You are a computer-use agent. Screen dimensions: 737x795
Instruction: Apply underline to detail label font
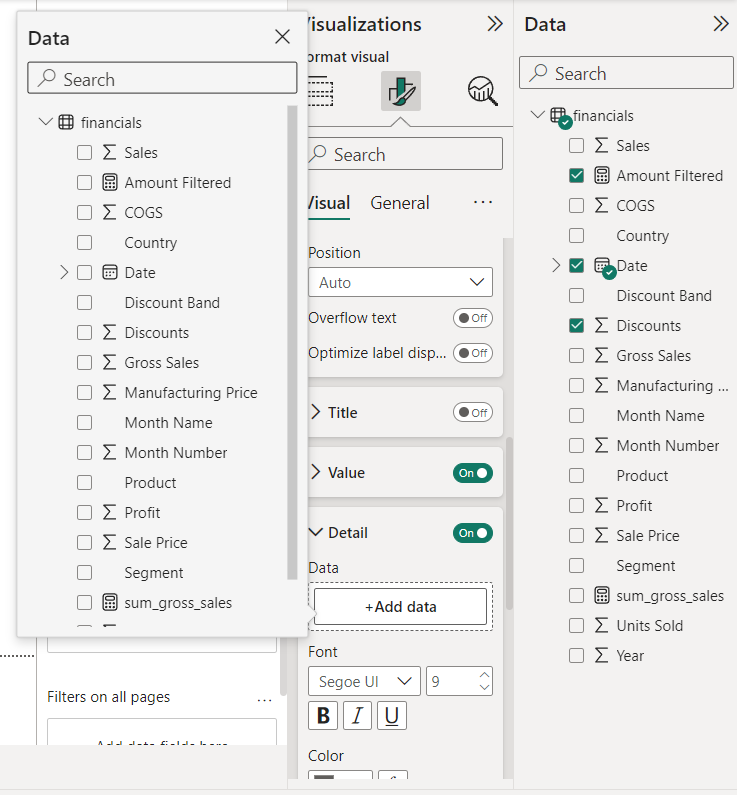[392, 715]
